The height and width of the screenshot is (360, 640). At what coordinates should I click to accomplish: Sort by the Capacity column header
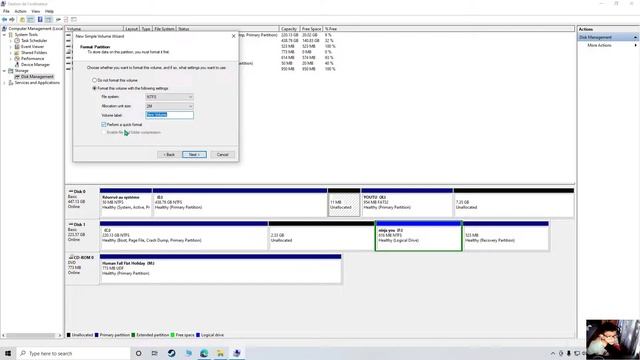(x=289, y=29)
